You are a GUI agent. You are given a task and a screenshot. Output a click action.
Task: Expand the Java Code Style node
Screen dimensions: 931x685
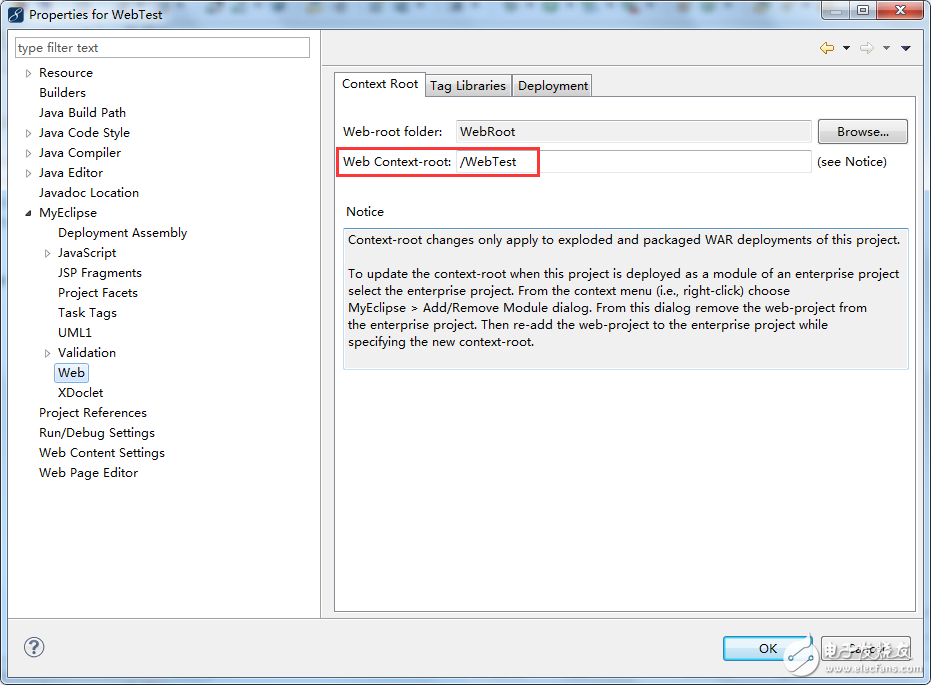28,133
